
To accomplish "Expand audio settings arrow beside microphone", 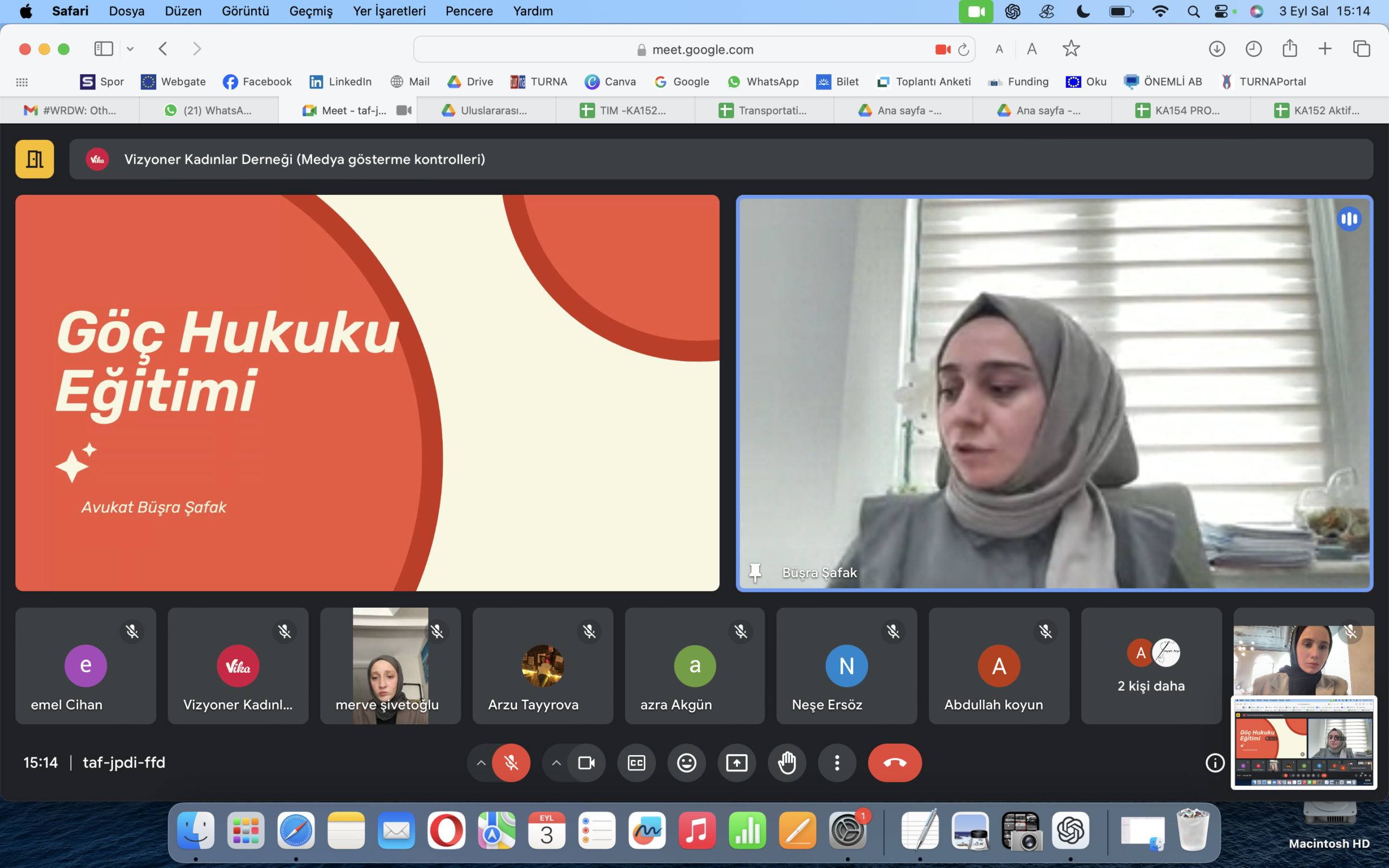I will pos(481,763).
